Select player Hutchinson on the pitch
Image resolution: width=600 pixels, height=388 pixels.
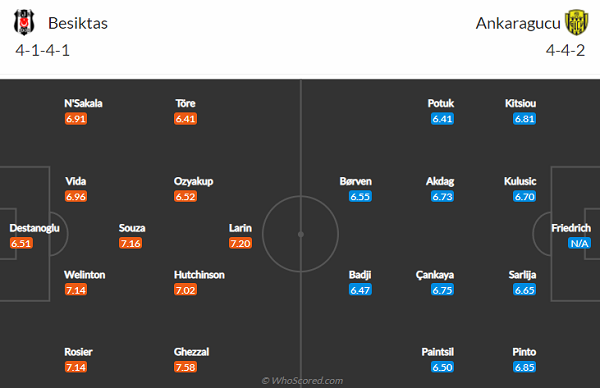tap(199, 275)
